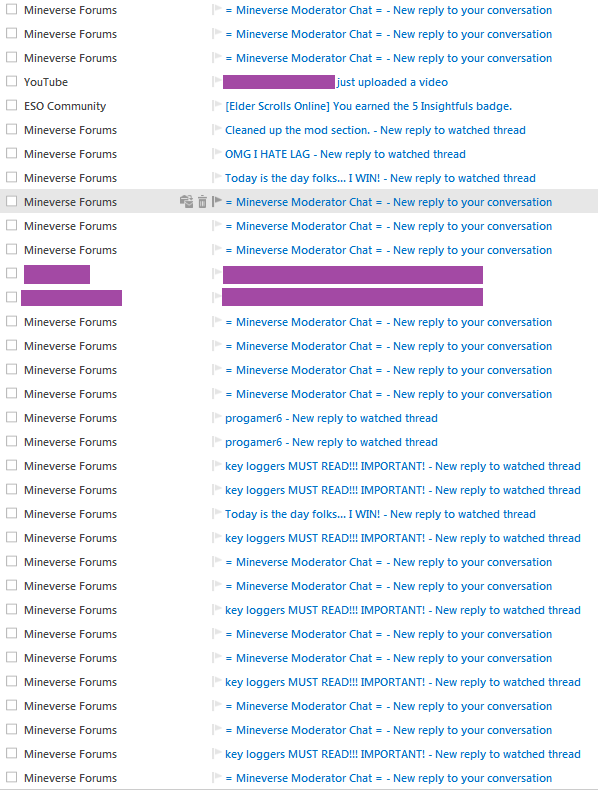This screenshot has height=790, width=598.
Task: Flag the 'Cleaned up the mod section' email
Action: (217, 129)
